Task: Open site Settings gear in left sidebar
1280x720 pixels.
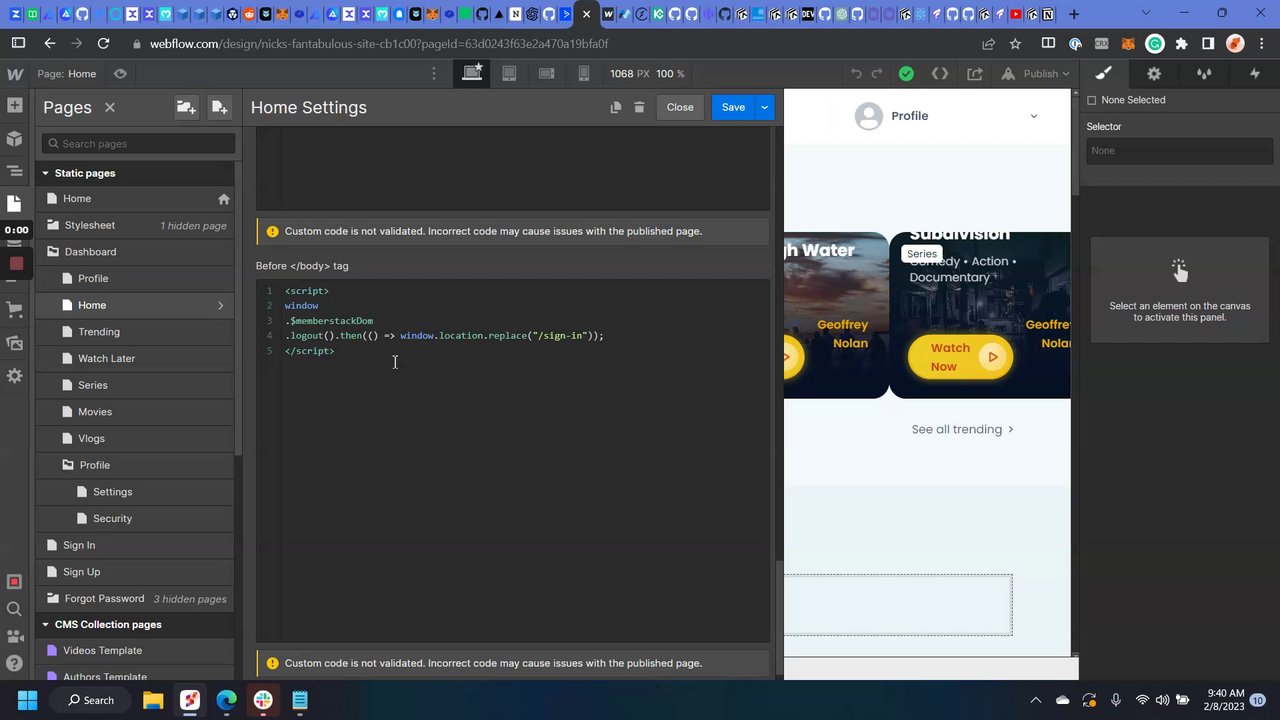Action: coord(14,376)
